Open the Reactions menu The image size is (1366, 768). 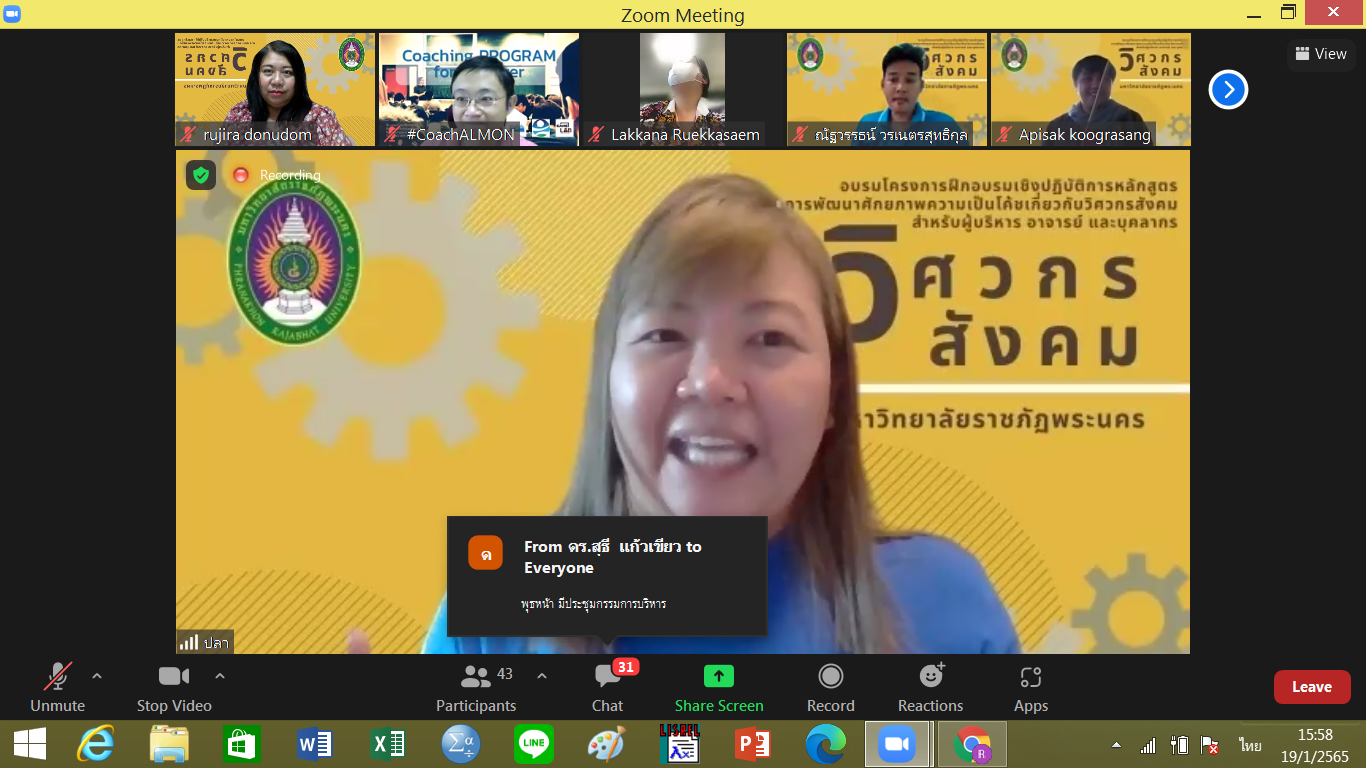click(931, 687)
